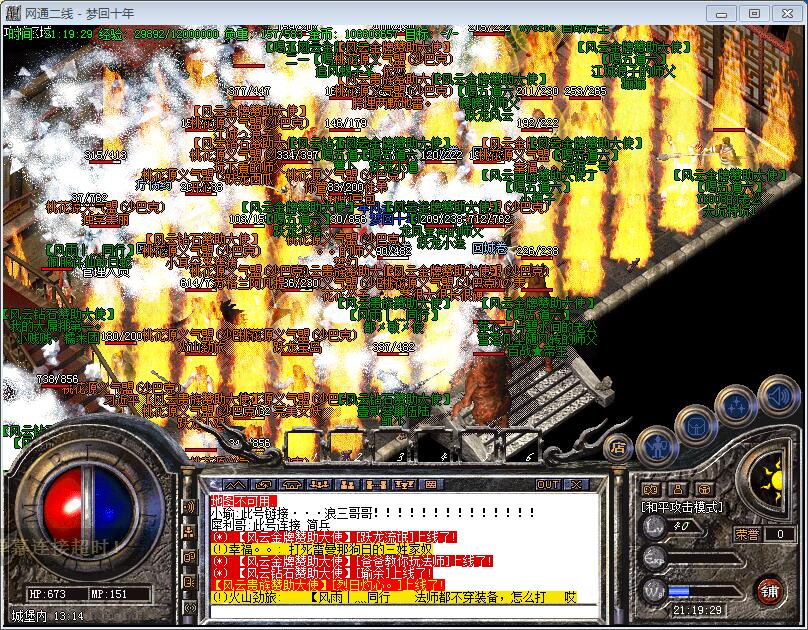Click the HP:673 readout
The height and width of the screenshot is (630, 808).
pyautogui.click(x=47, y=594)
